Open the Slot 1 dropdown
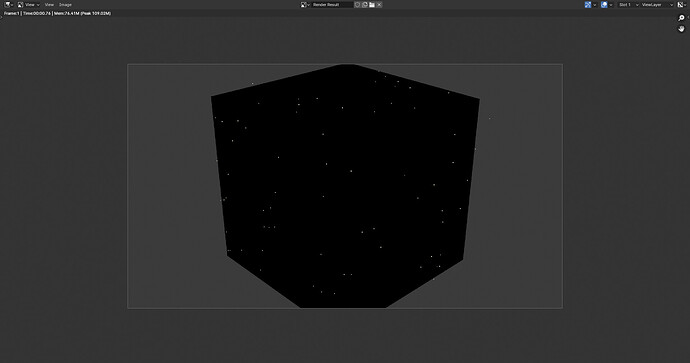Viewport: 690px width, 363px height. [x=628, y=4]
